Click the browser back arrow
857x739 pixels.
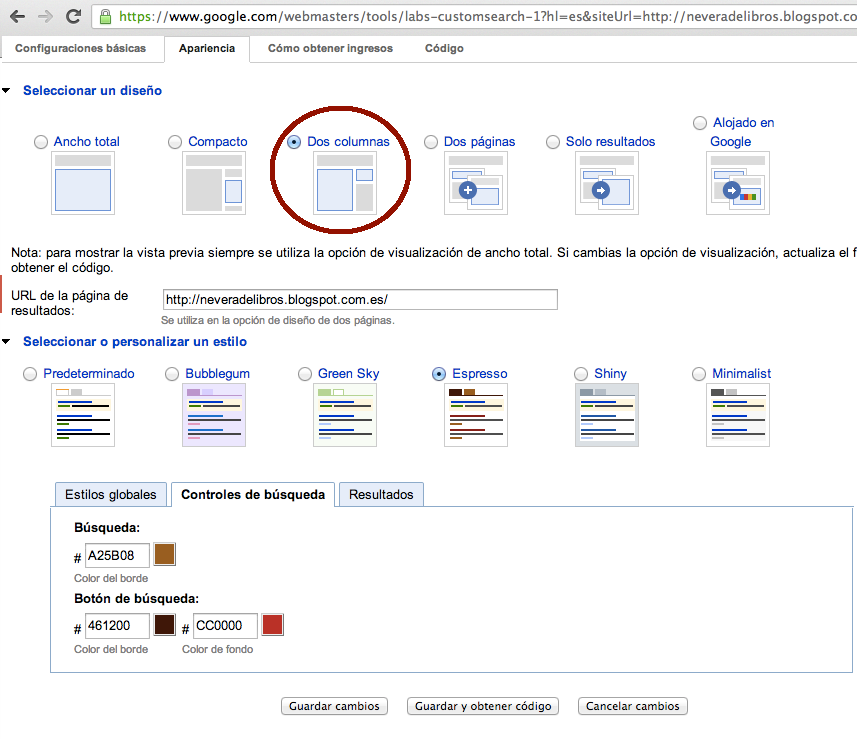coord(17,16)
